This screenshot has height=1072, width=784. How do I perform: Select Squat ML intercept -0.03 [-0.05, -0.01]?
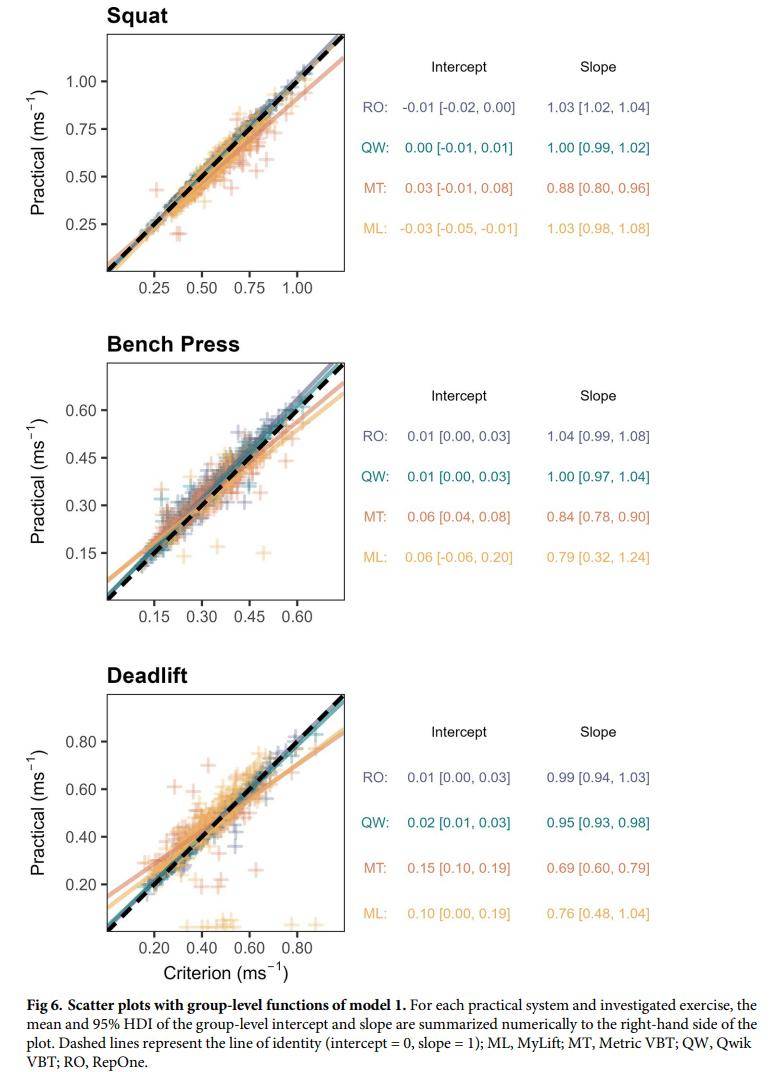click(459, 228)
